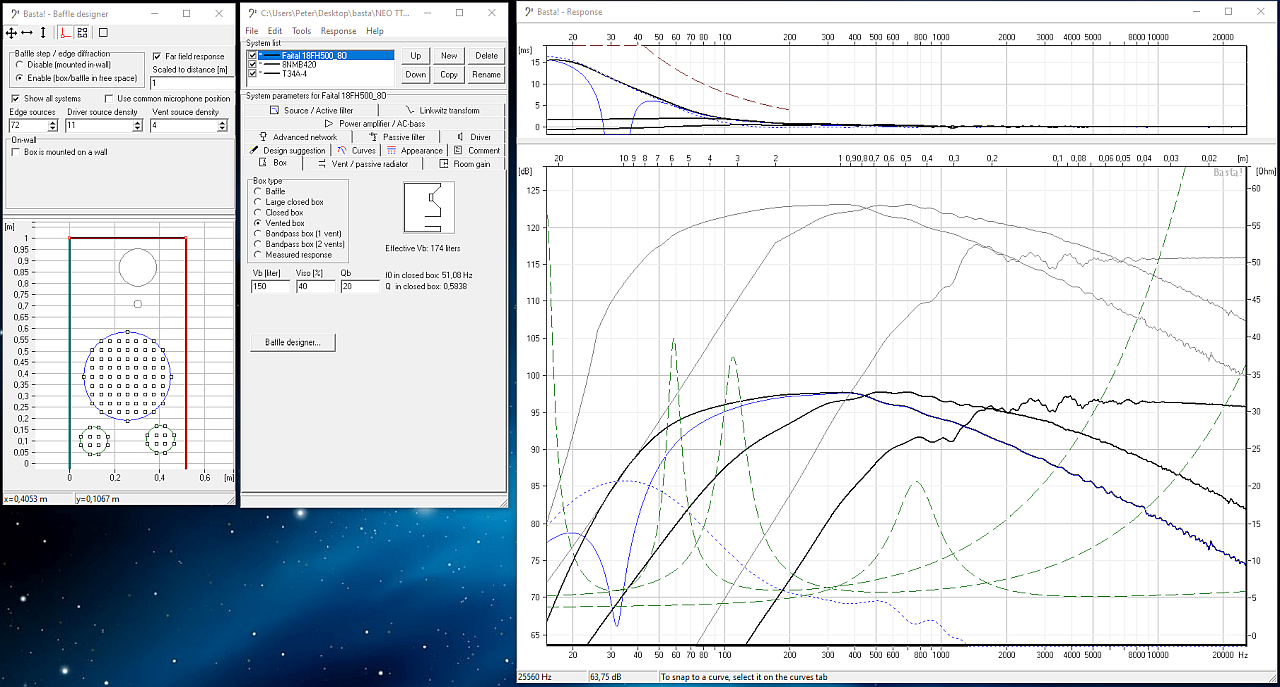Select the vertical-only move arrow tool
The height and width of the screenshot is (687, 1280).
click(43, 33)
